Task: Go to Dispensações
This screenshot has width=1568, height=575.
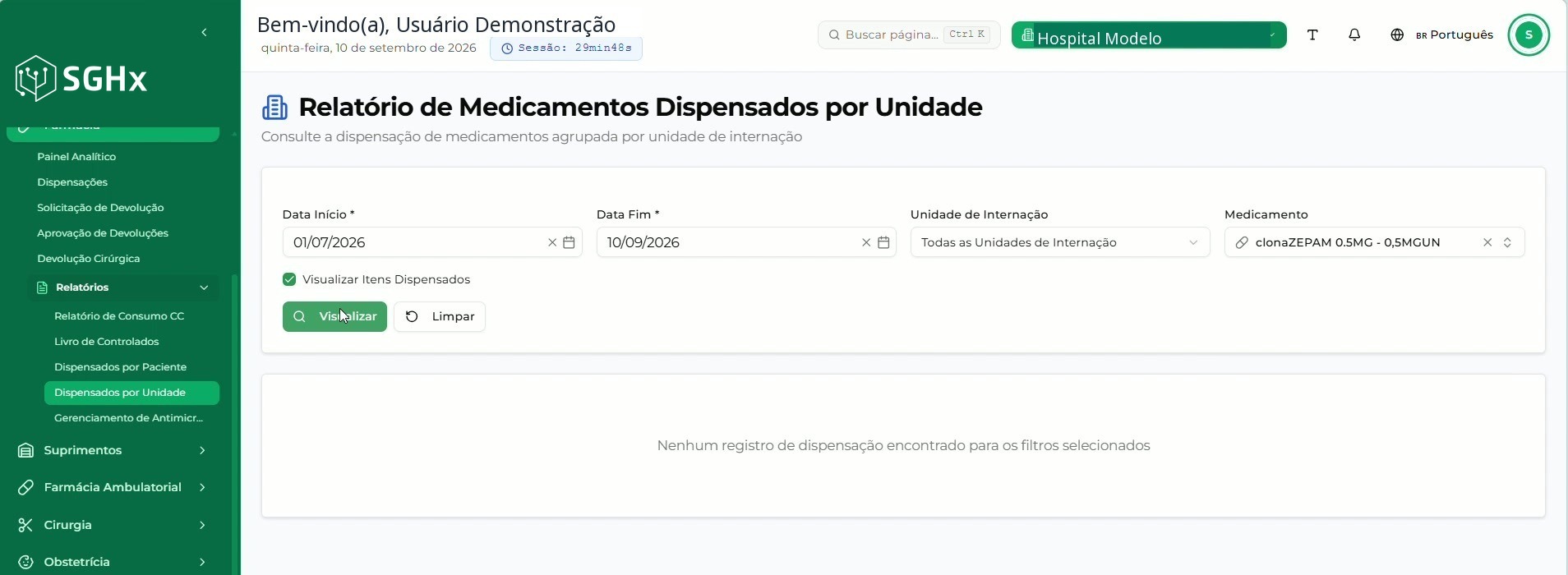Action: point(72,182)
